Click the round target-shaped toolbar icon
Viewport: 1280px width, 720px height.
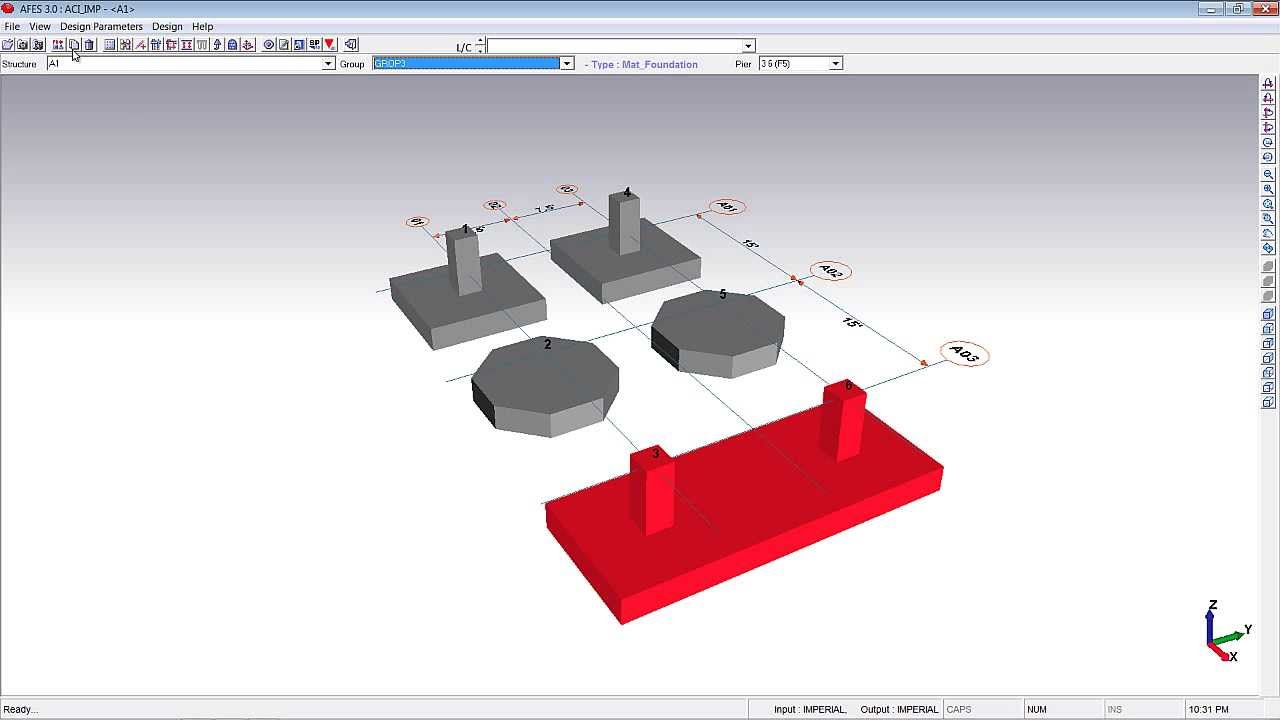point(269,45)
